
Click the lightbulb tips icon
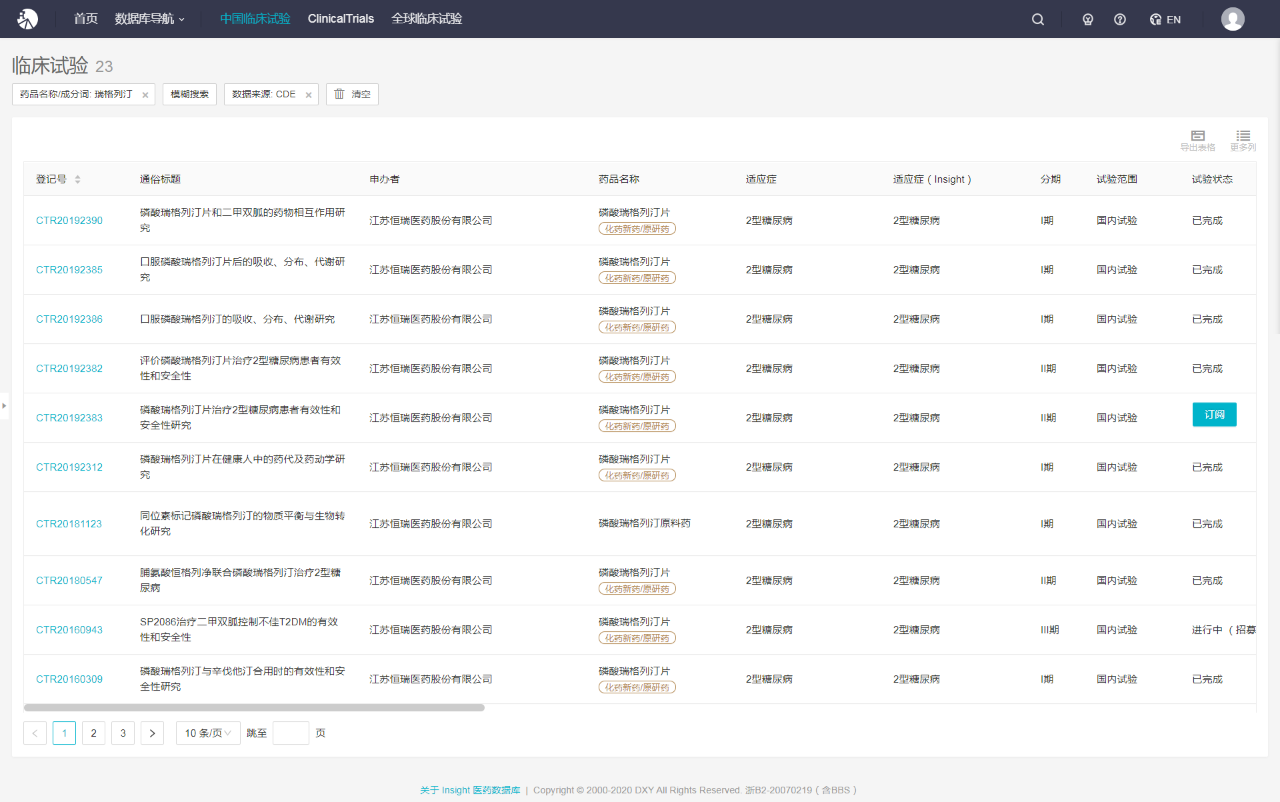tap(1088, 19)
